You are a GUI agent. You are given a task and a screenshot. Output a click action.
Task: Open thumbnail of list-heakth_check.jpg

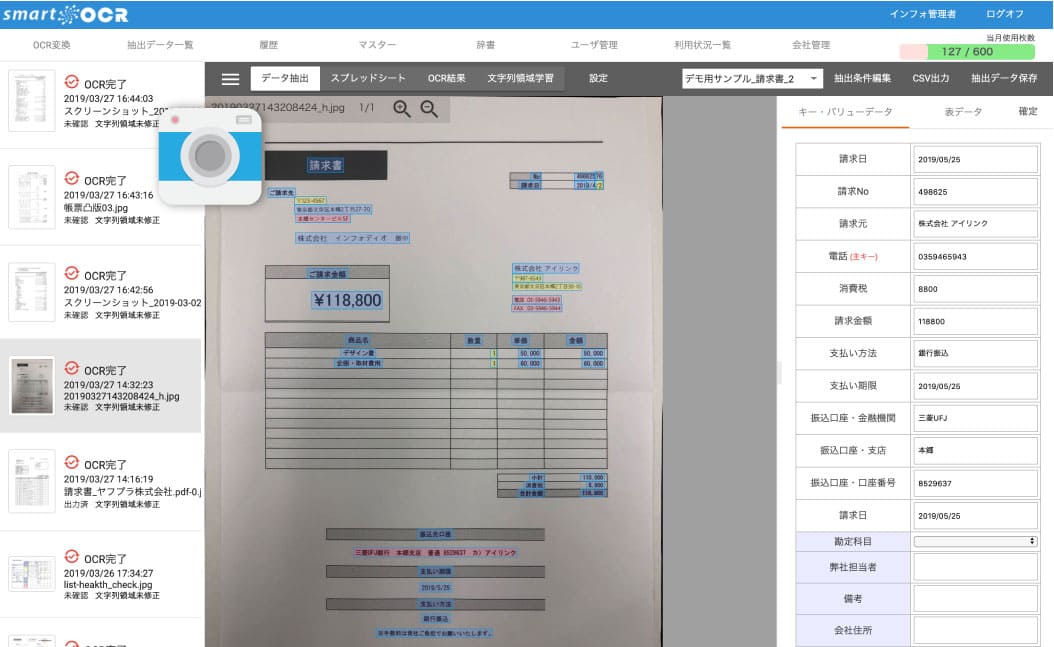pos(32,574)
